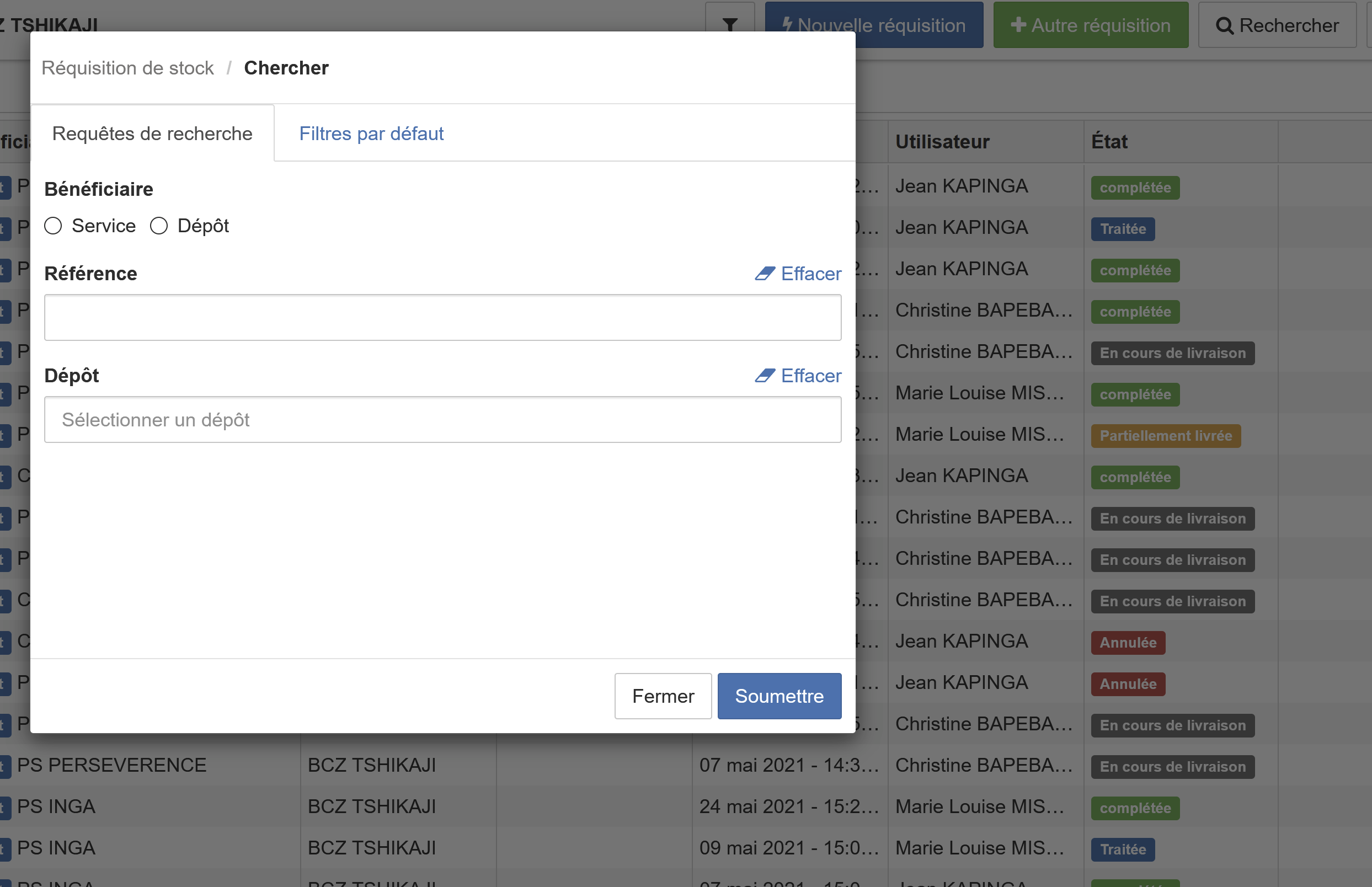This screenshot has height=887, width=1372.
Task: Click the Effacer link for Dépôt
Action: click(x=810, y=376)
